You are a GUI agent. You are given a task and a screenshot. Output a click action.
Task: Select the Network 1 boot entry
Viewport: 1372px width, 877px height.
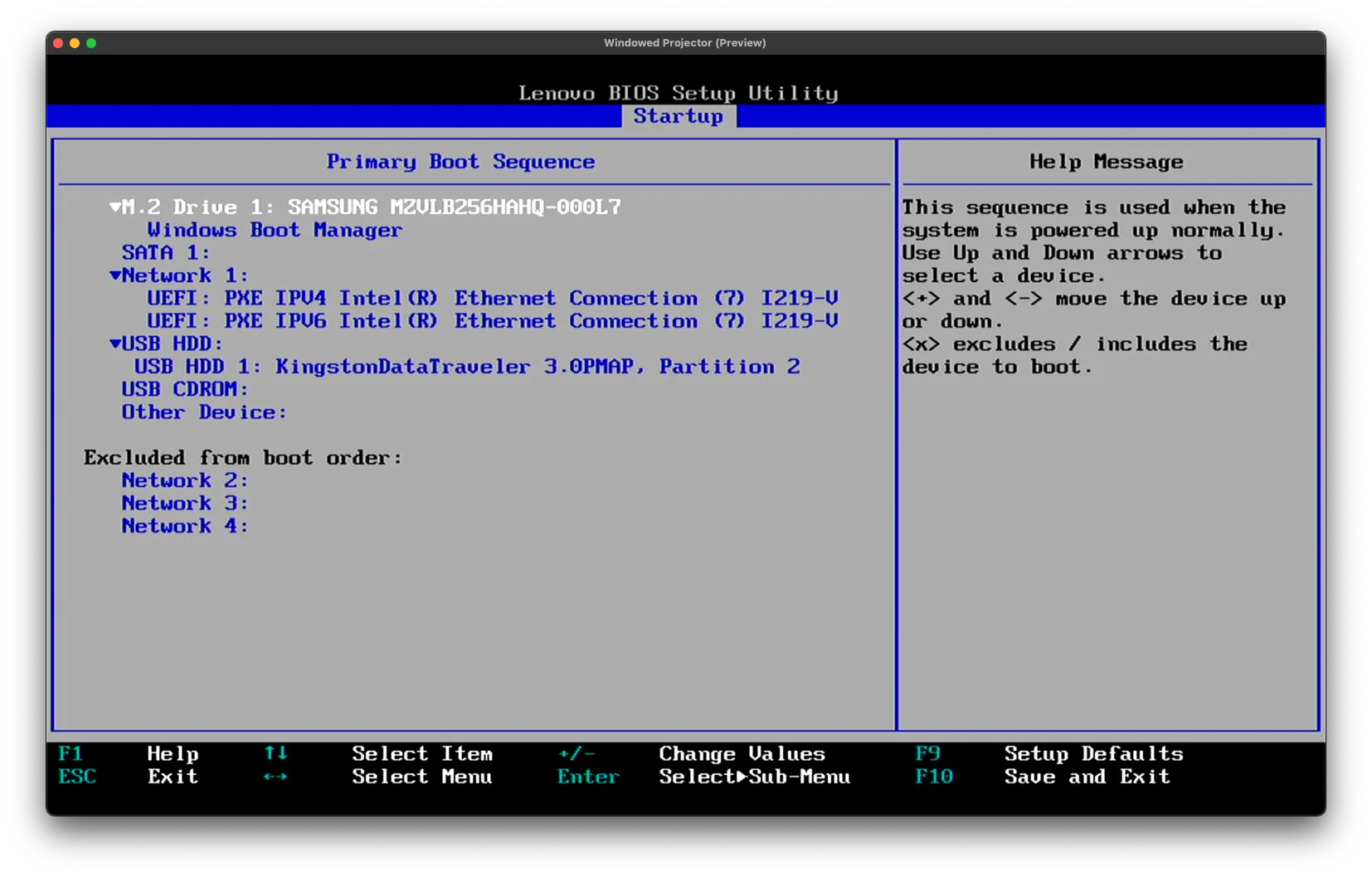185,275
